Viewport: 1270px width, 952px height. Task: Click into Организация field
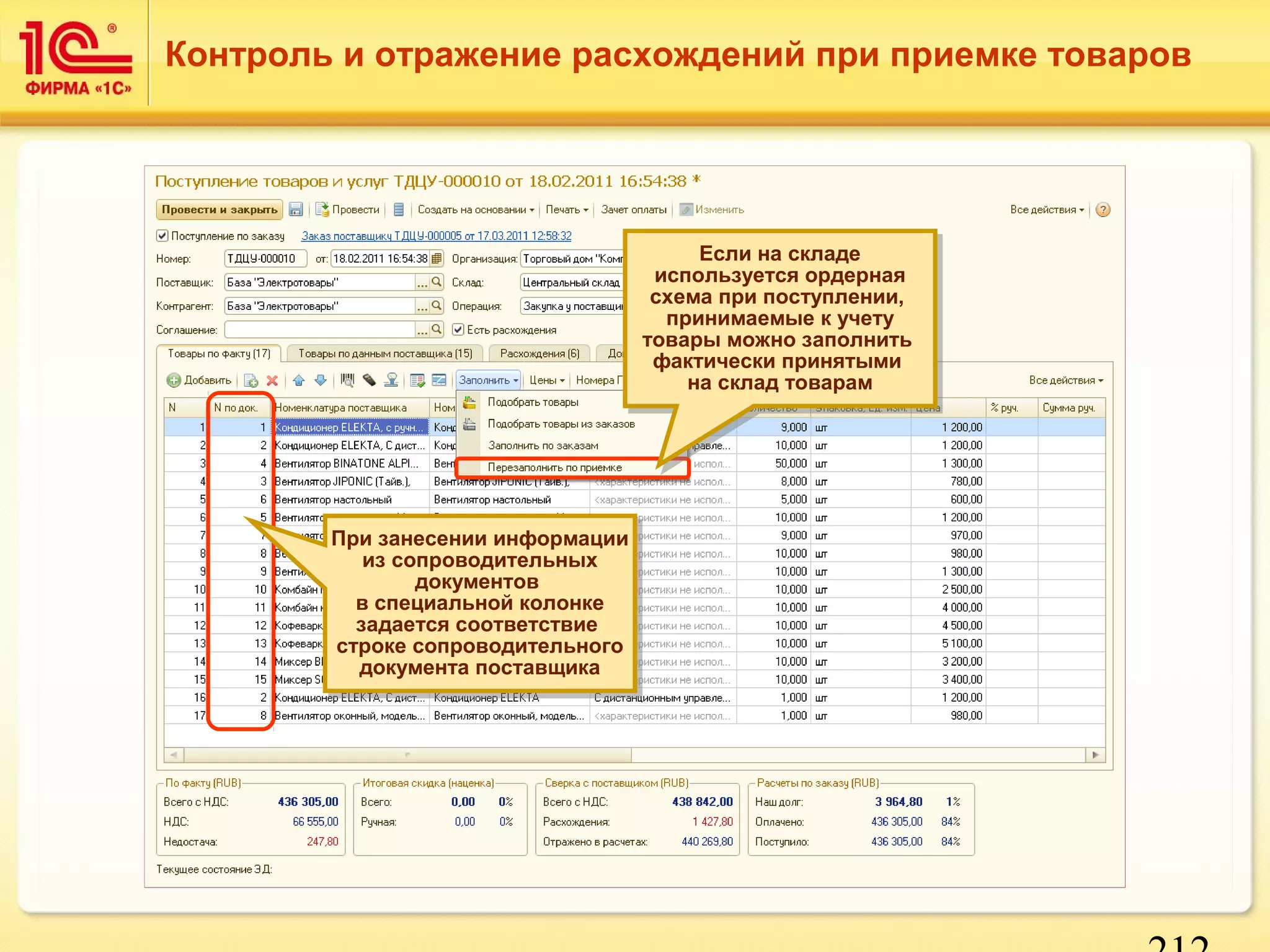[571, 258]
